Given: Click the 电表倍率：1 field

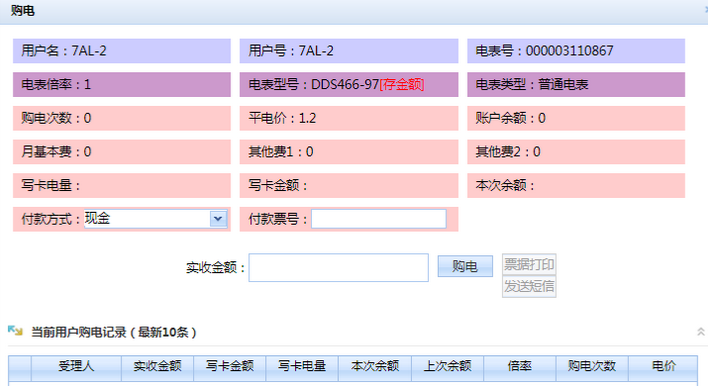Looking at the screenshot, I should 121,84.
